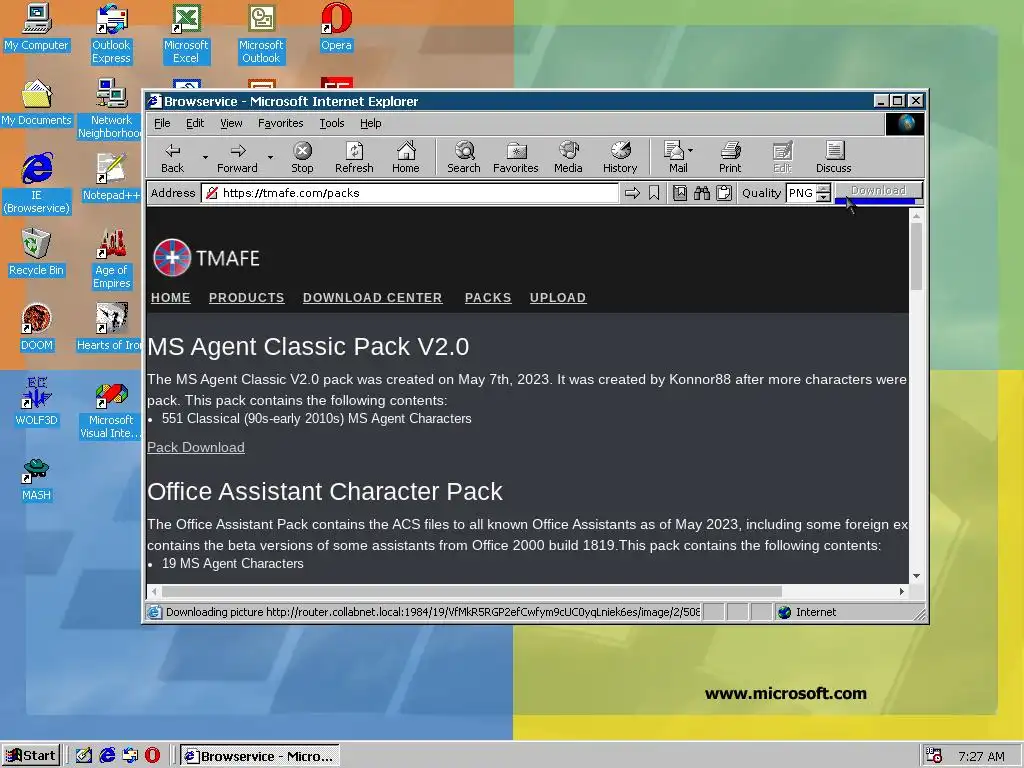
Task: Open the Favorites menu
Action: click(x=281, y=123)
